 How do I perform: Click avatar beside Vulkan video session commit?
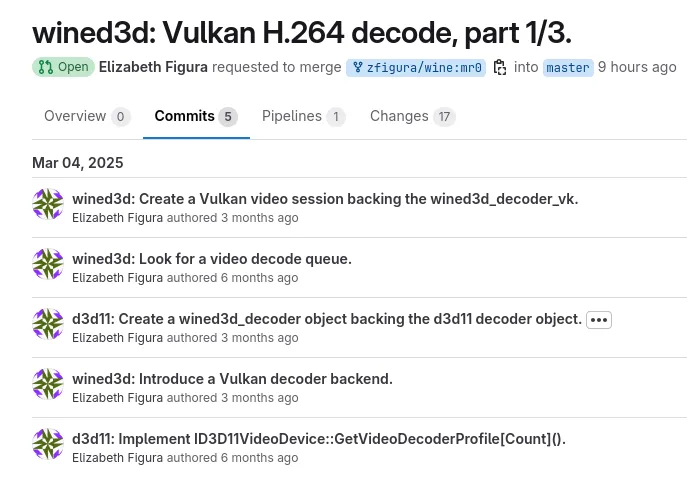click(48, 204)
